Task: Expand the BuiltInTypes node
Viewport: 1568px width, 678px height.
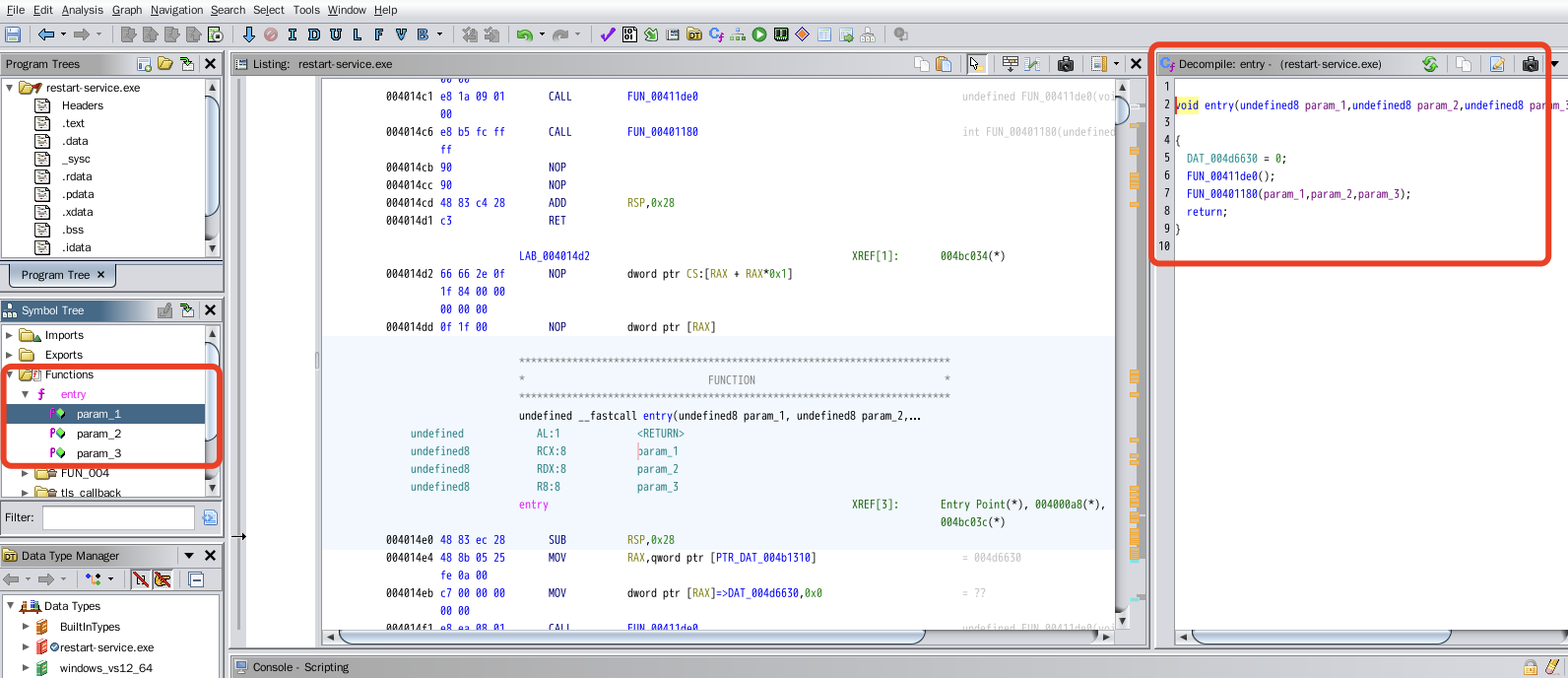Action: coord(26,627)
